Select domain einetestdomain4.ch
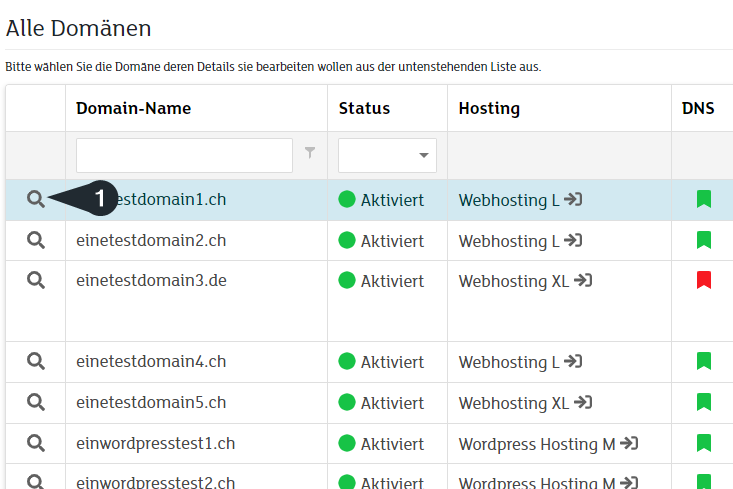 click(x=151, y=361)
